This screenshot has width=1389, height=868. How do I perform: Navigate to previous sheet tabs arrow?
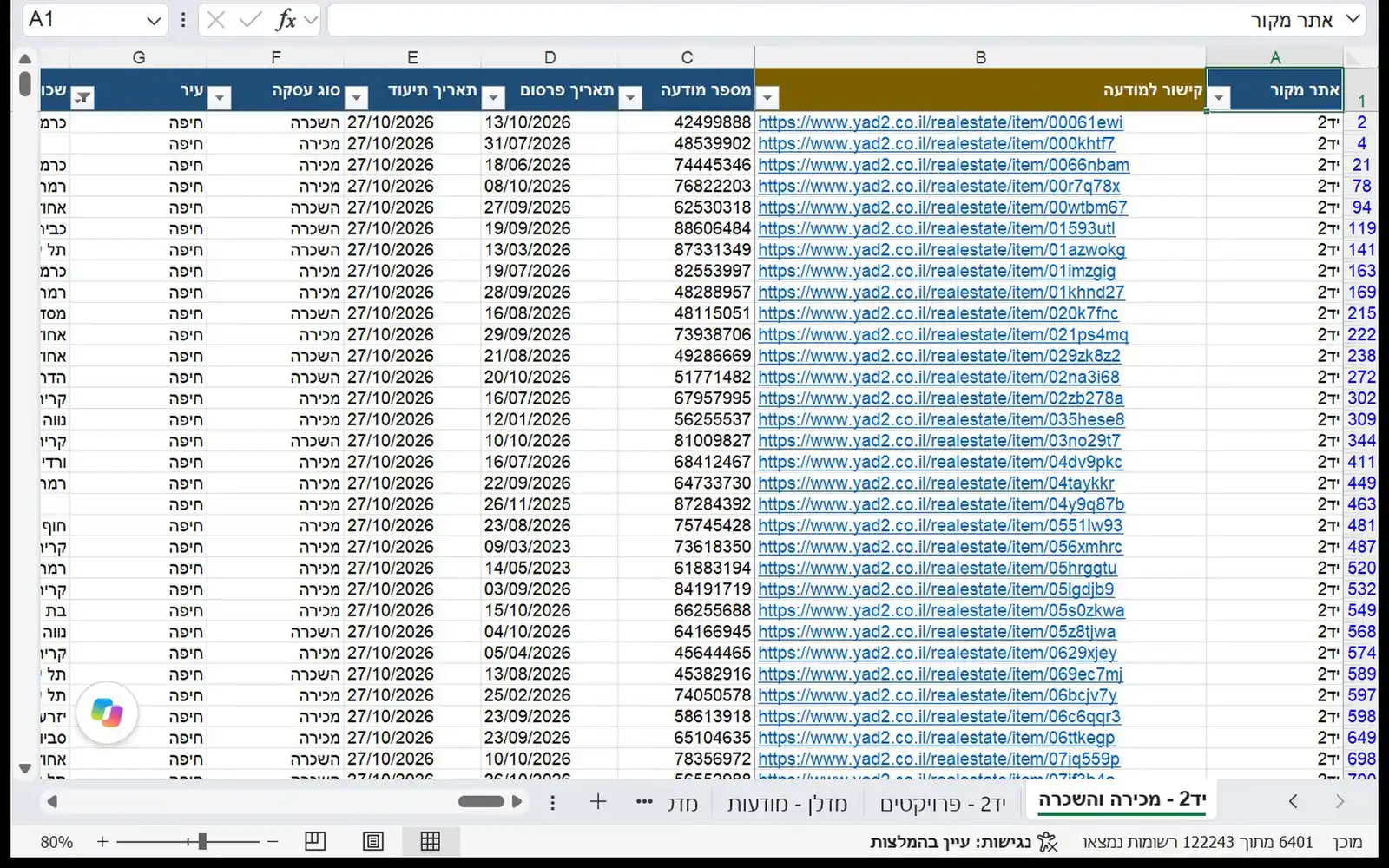click(1294, 802)
